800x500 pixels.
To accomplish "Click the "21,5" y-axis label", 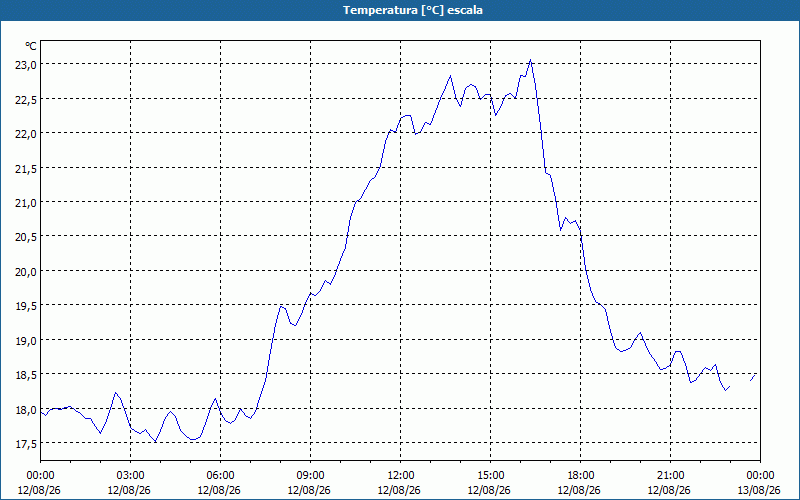I will coord(27,168).
